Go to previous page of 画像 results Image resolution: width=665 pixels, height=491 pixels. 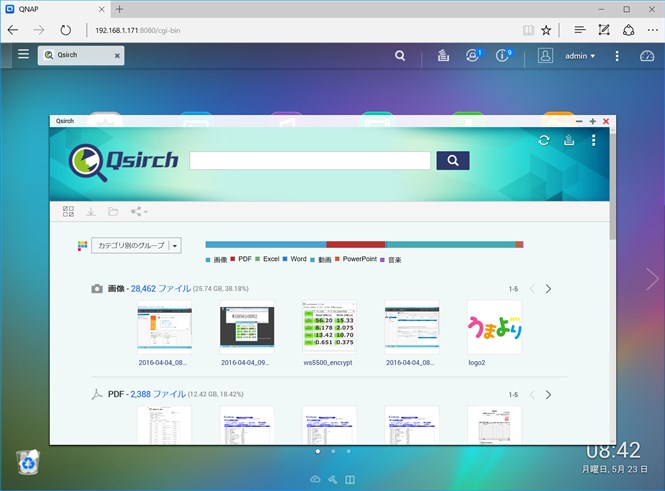pos(532,289)
